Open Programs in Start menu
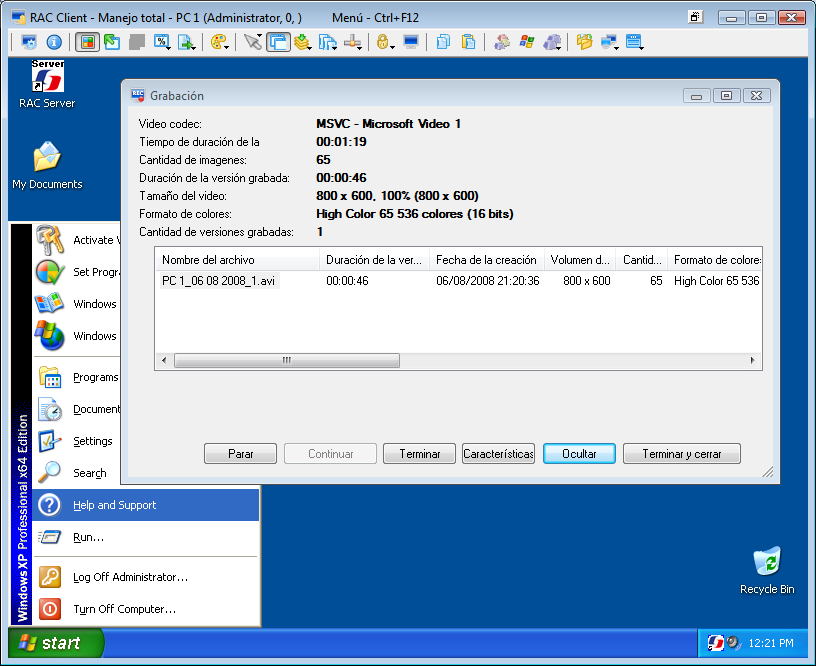816x666 pixels. [x=77, y=377]
